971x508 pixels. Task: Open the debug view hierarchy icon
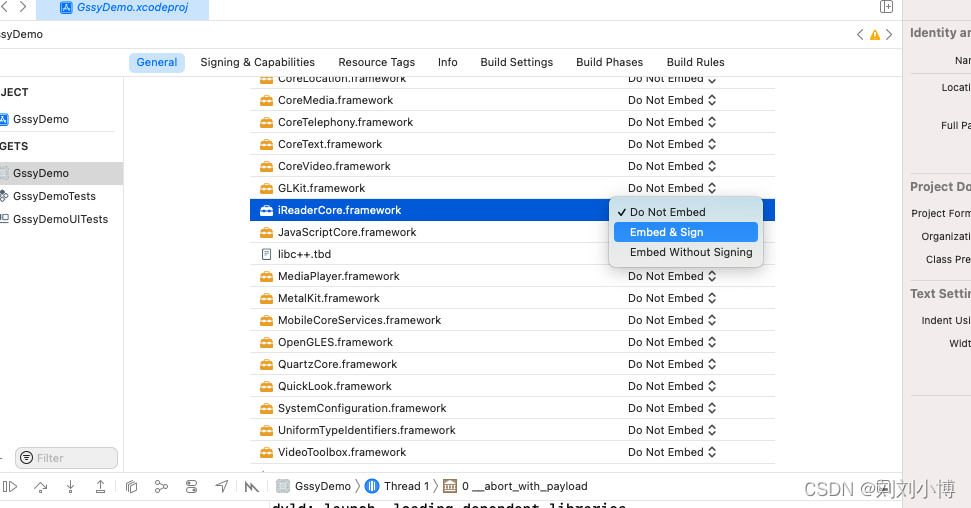click(x=131, y=487)
